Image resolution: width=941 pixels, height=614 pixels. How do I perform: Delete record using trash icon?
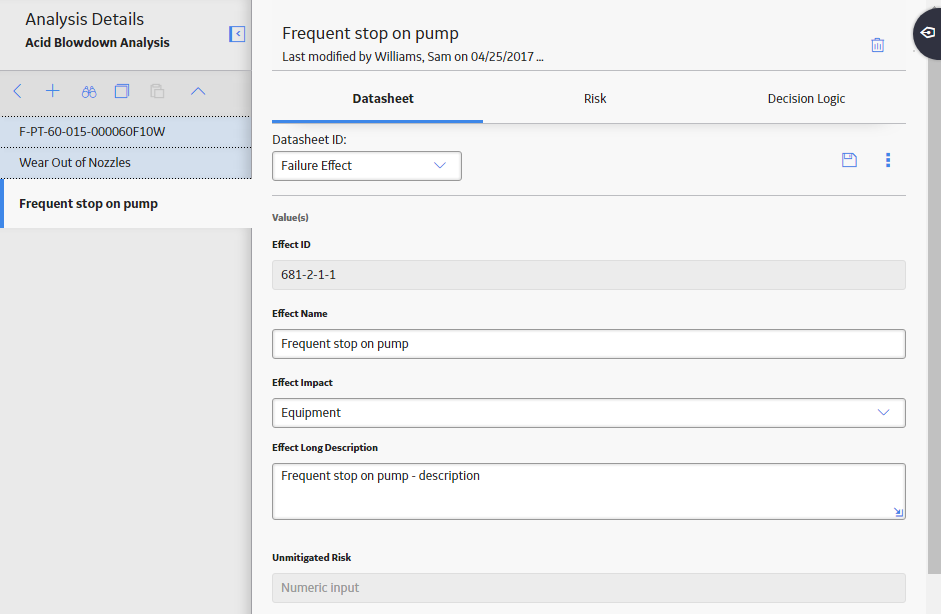point(877,45)
